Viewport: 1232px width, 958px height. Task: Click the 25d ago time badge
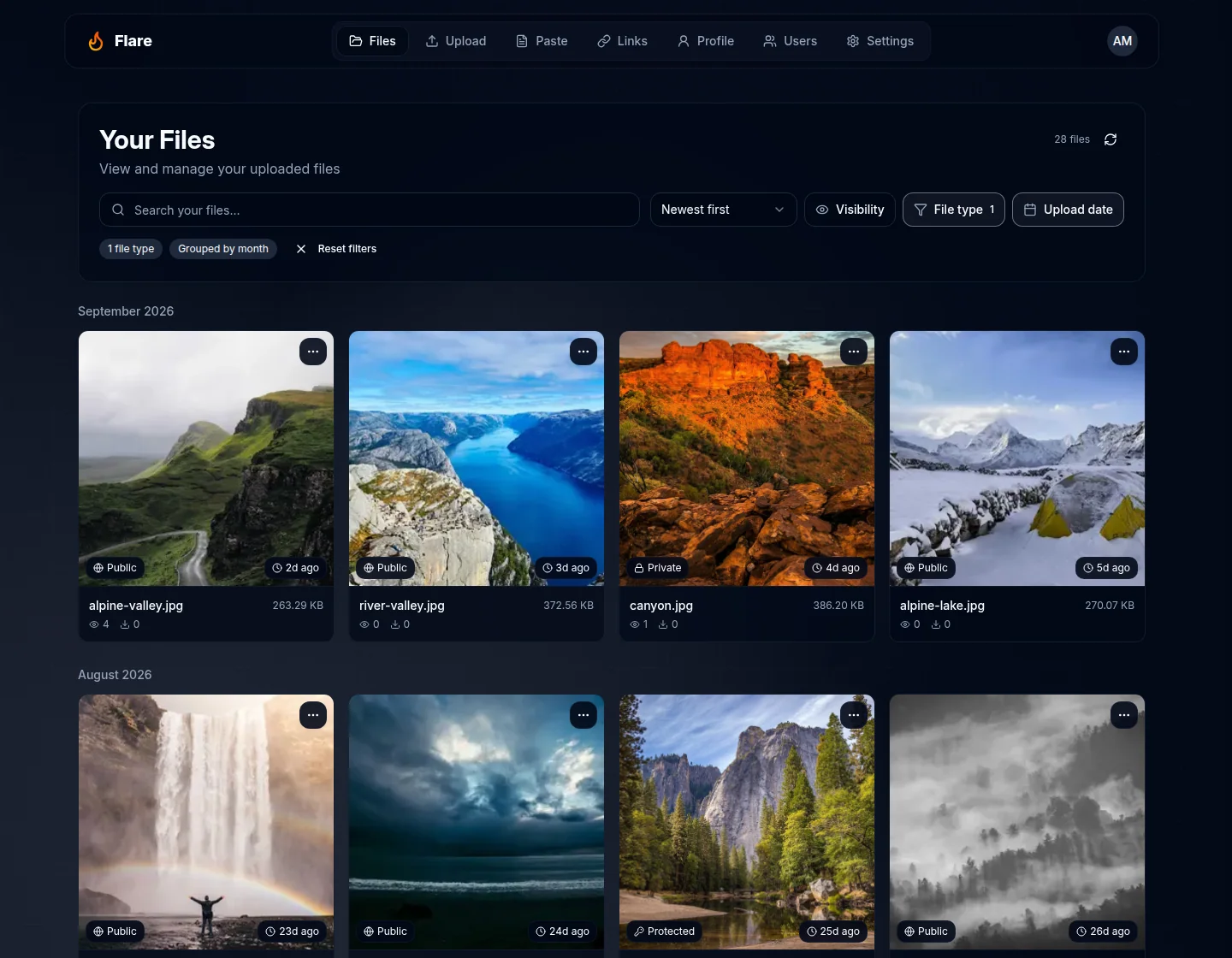(833, 931)
